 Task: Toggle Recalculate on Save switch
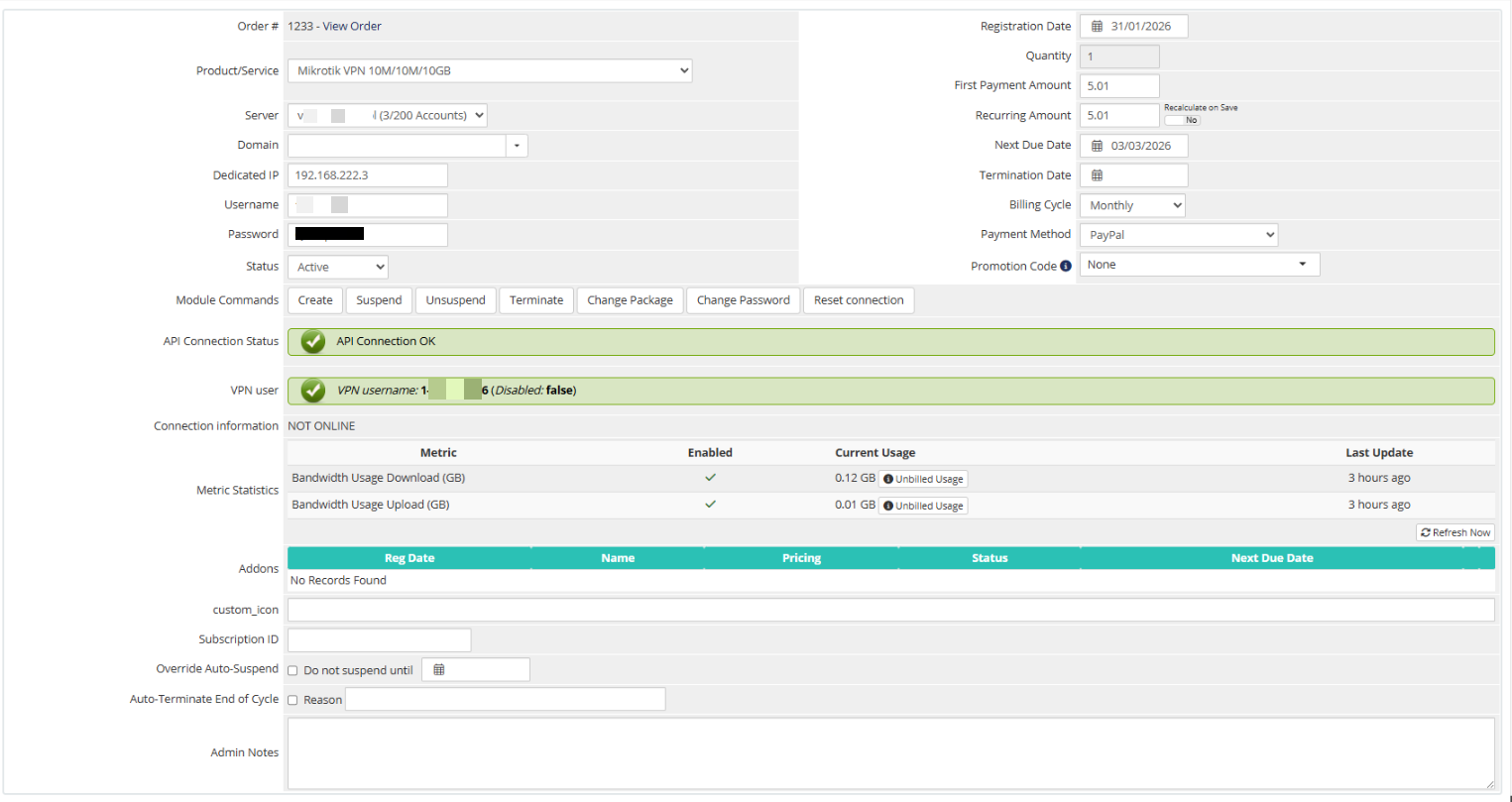pyautogui.click(x=1182, y=120)
